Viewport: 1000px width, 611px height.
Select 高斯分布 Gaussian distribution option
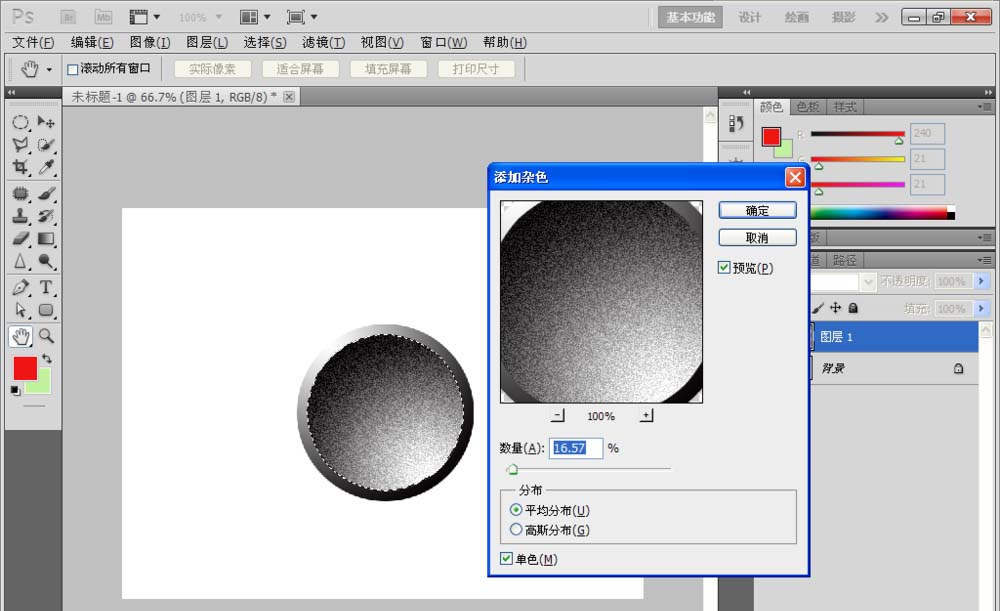click(x=516, y=530)
